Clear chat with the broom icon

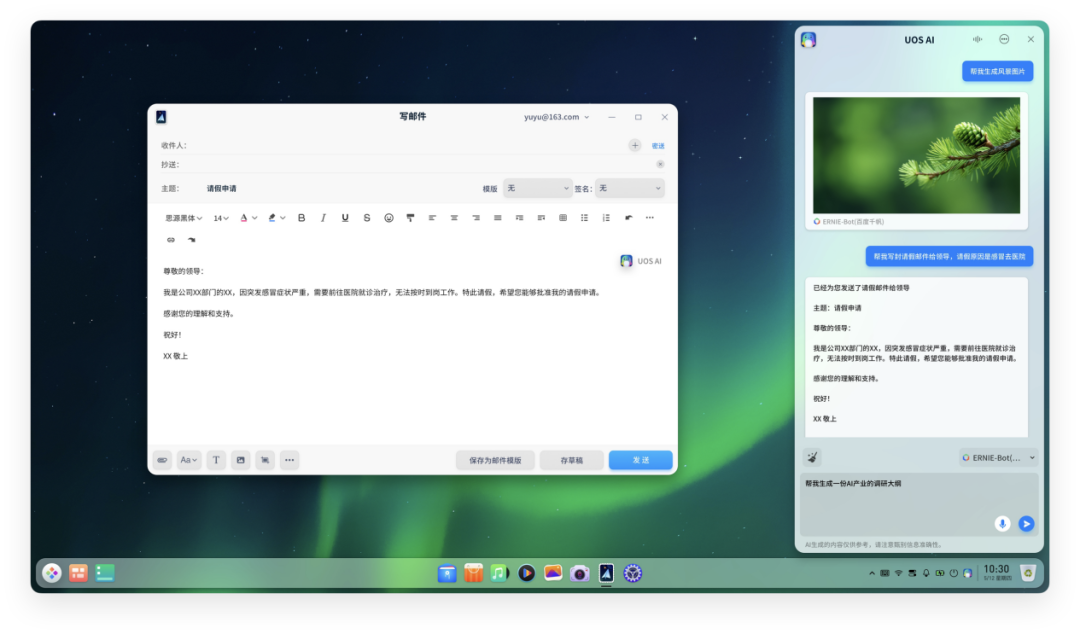point(812,457)
